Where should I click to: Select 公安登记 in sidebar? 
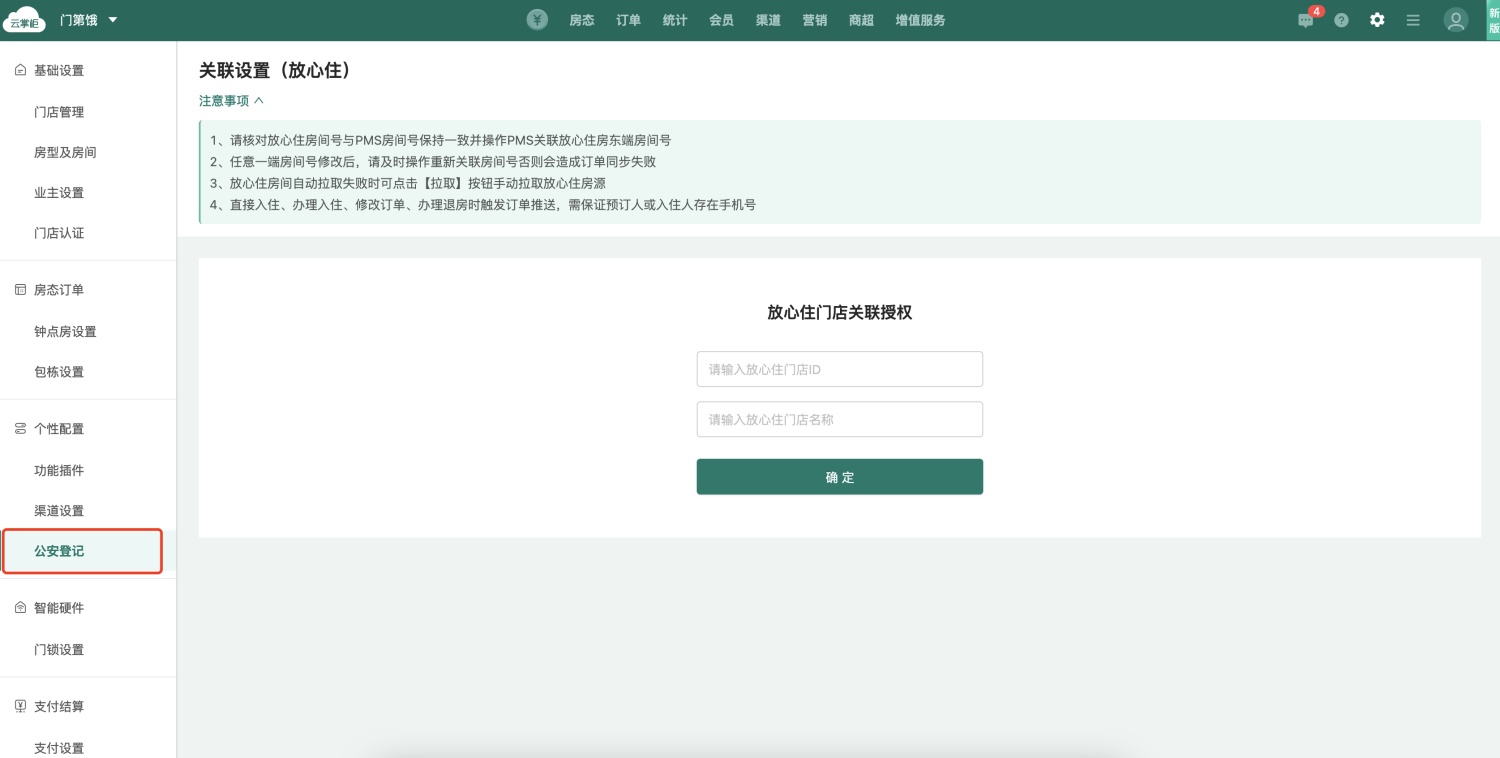(x=59, y=551)
